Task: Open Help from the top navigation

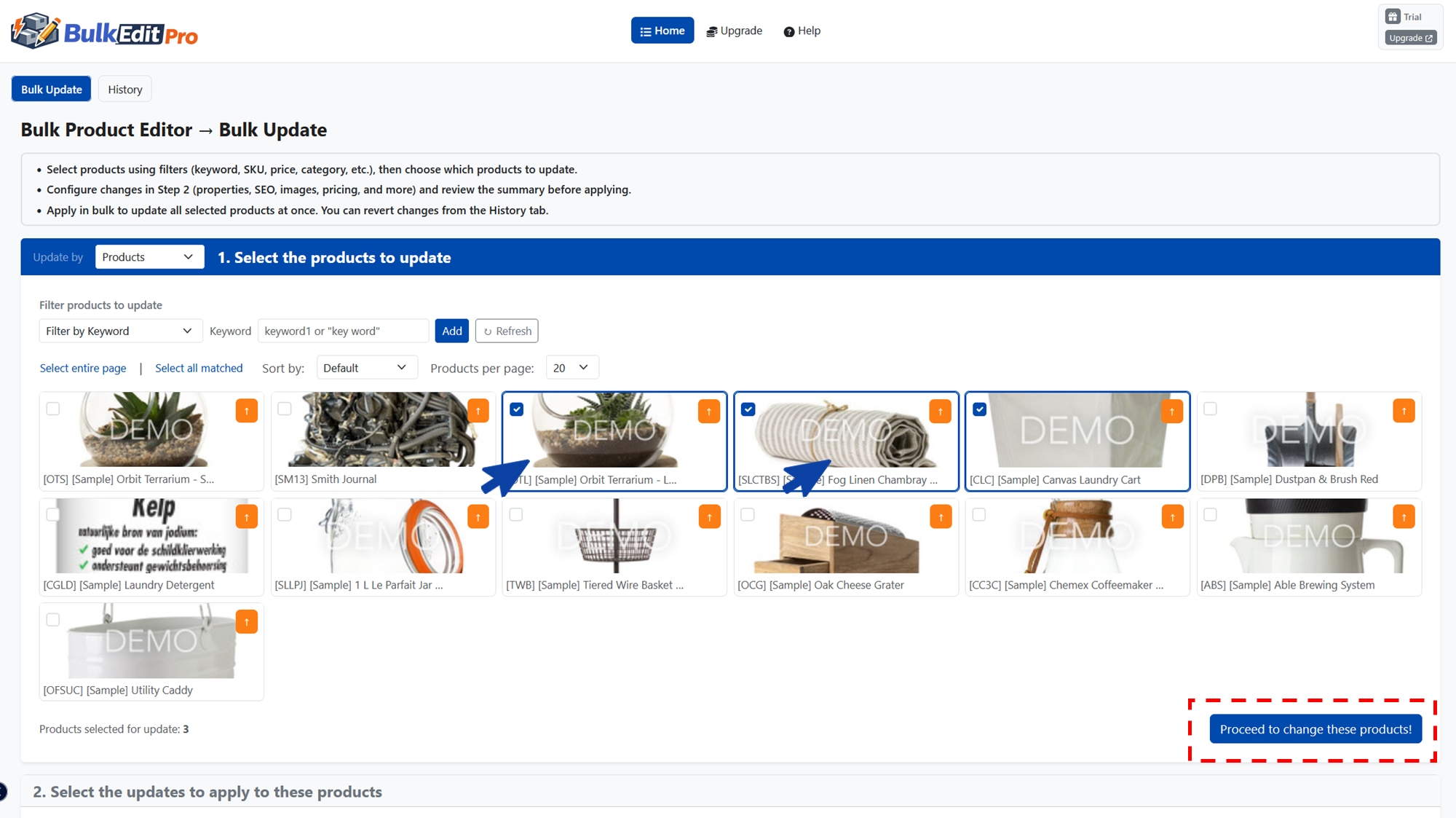Action: 802,31
